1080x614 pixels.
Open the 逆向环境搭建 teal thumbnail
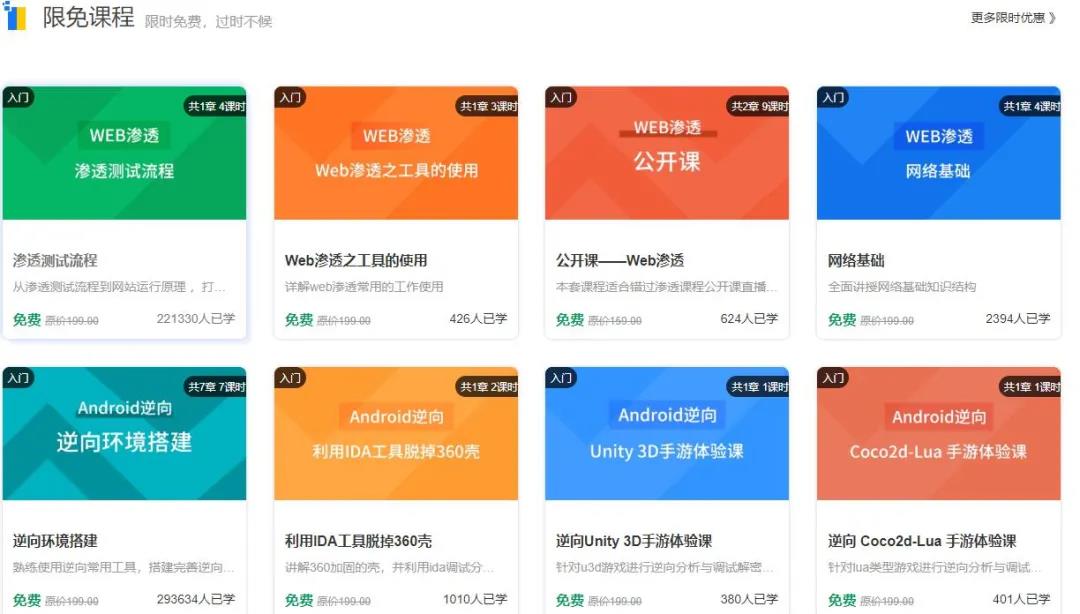tap(124, 433)
